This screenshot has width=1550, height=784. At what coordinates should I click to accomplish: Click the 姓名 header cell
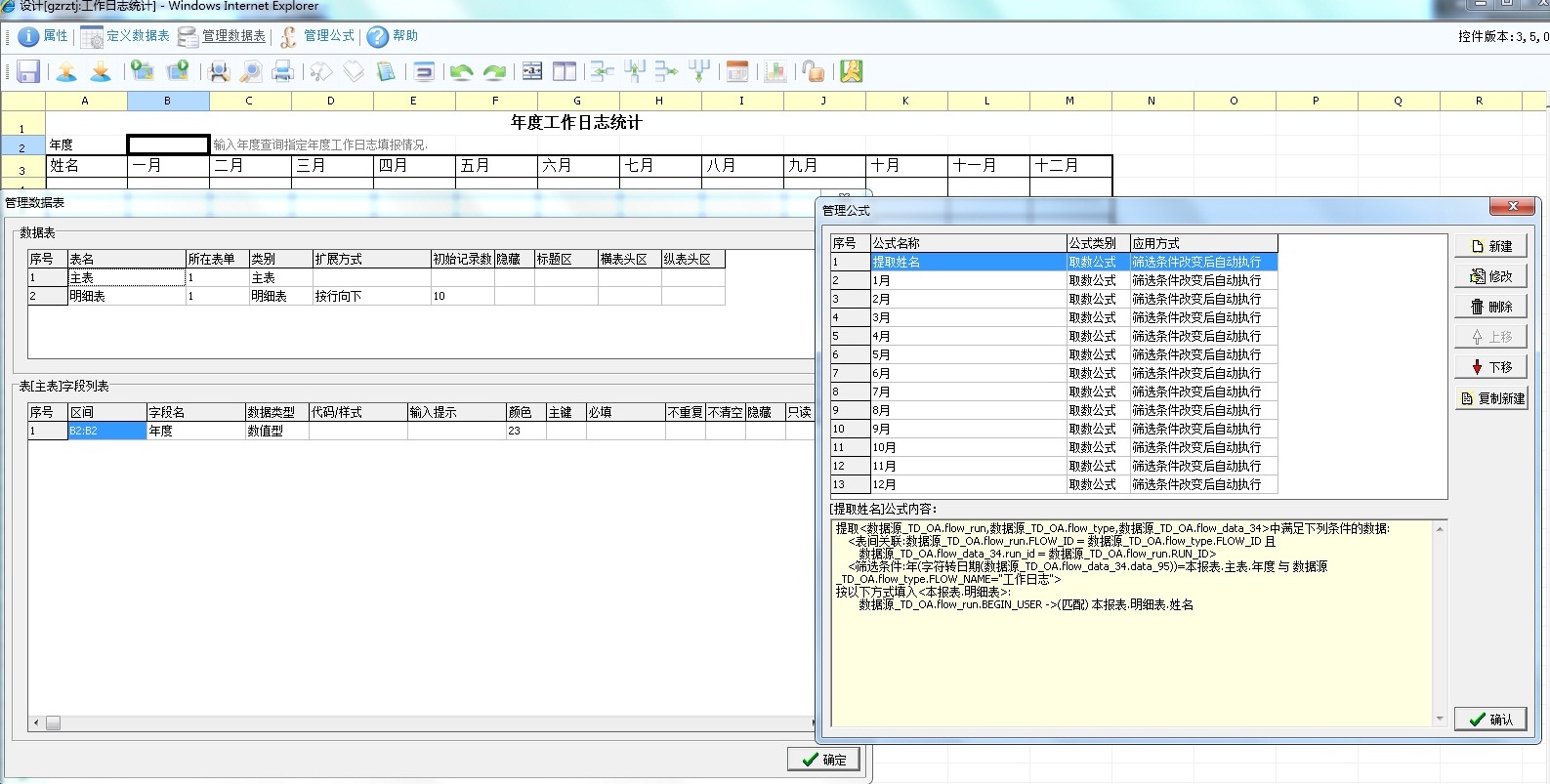pos(86,166)
